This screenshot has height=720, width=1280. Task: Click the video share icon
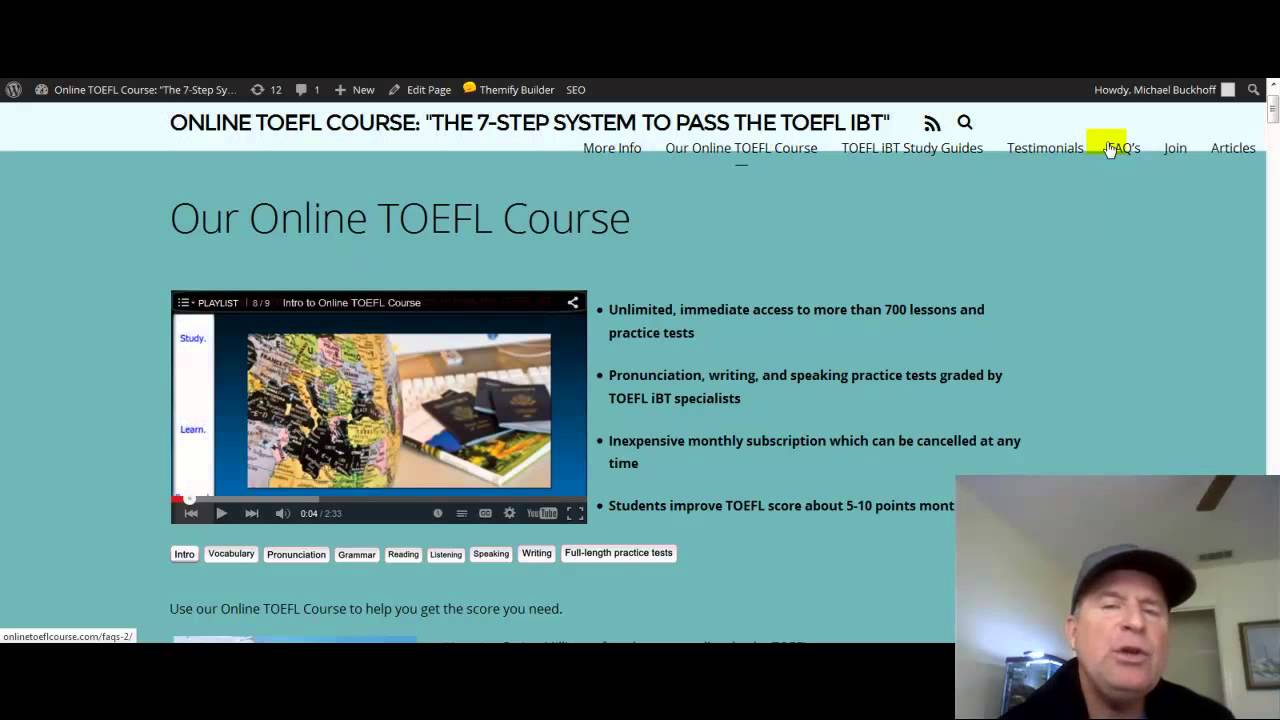[x=573, y=302]
